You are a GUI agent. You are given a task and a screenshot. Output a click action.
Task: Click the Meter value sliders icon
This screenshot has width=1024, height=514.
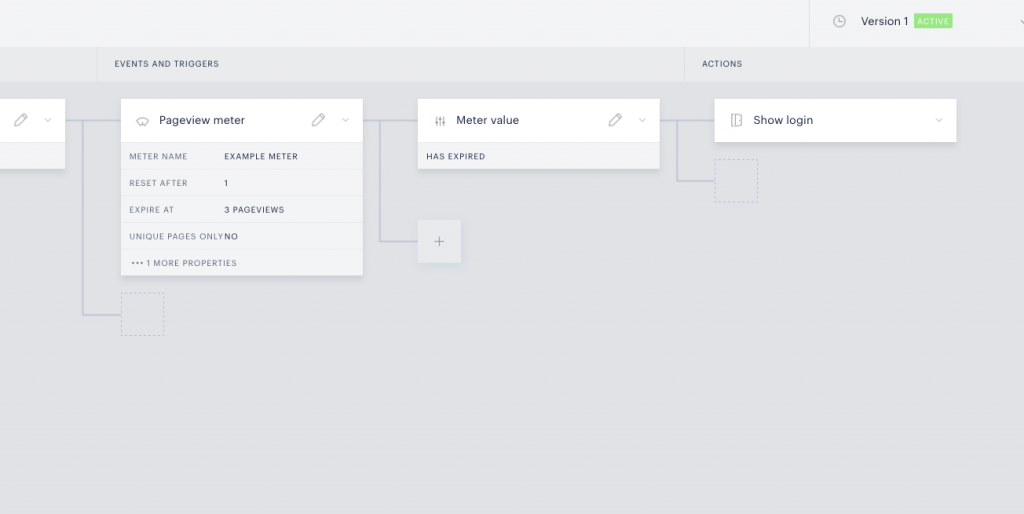[440, 121]
